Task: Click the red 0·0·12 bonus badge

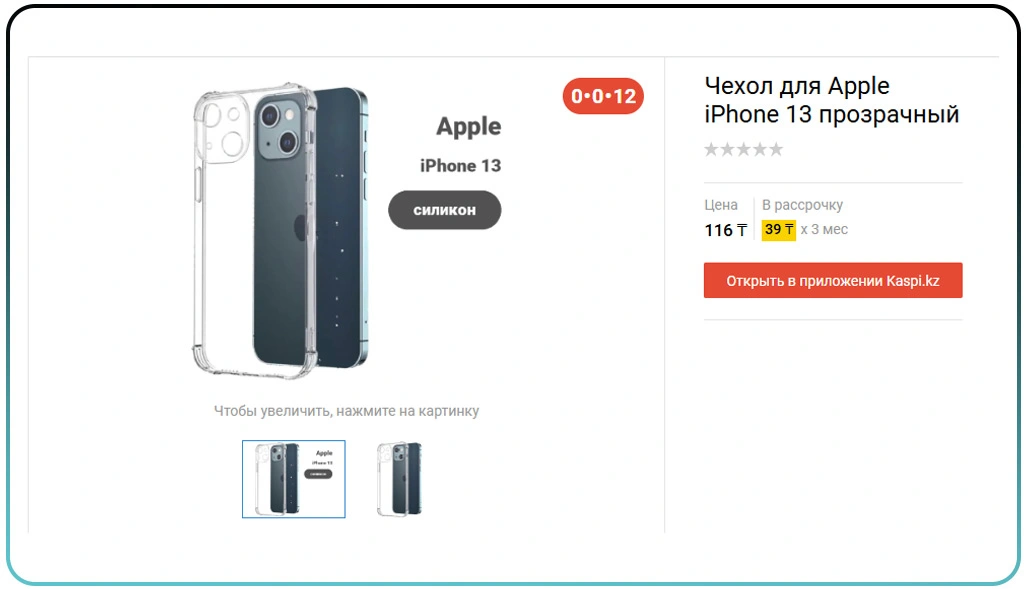Action: tap(603, 96)
